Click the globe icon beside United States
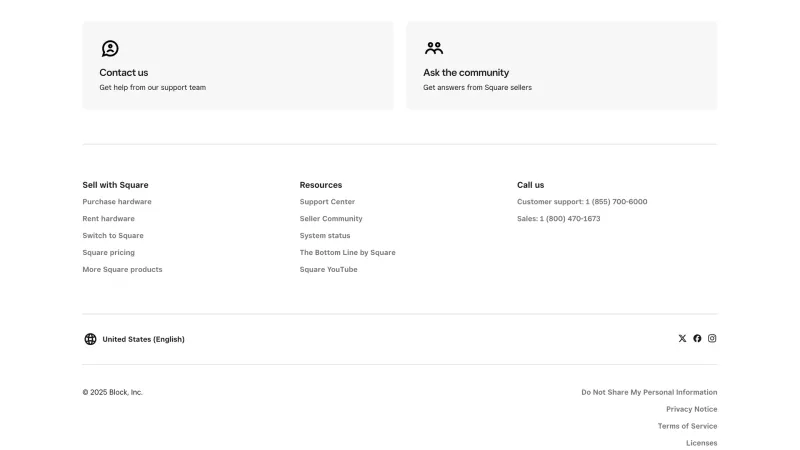 coord(90,339)
